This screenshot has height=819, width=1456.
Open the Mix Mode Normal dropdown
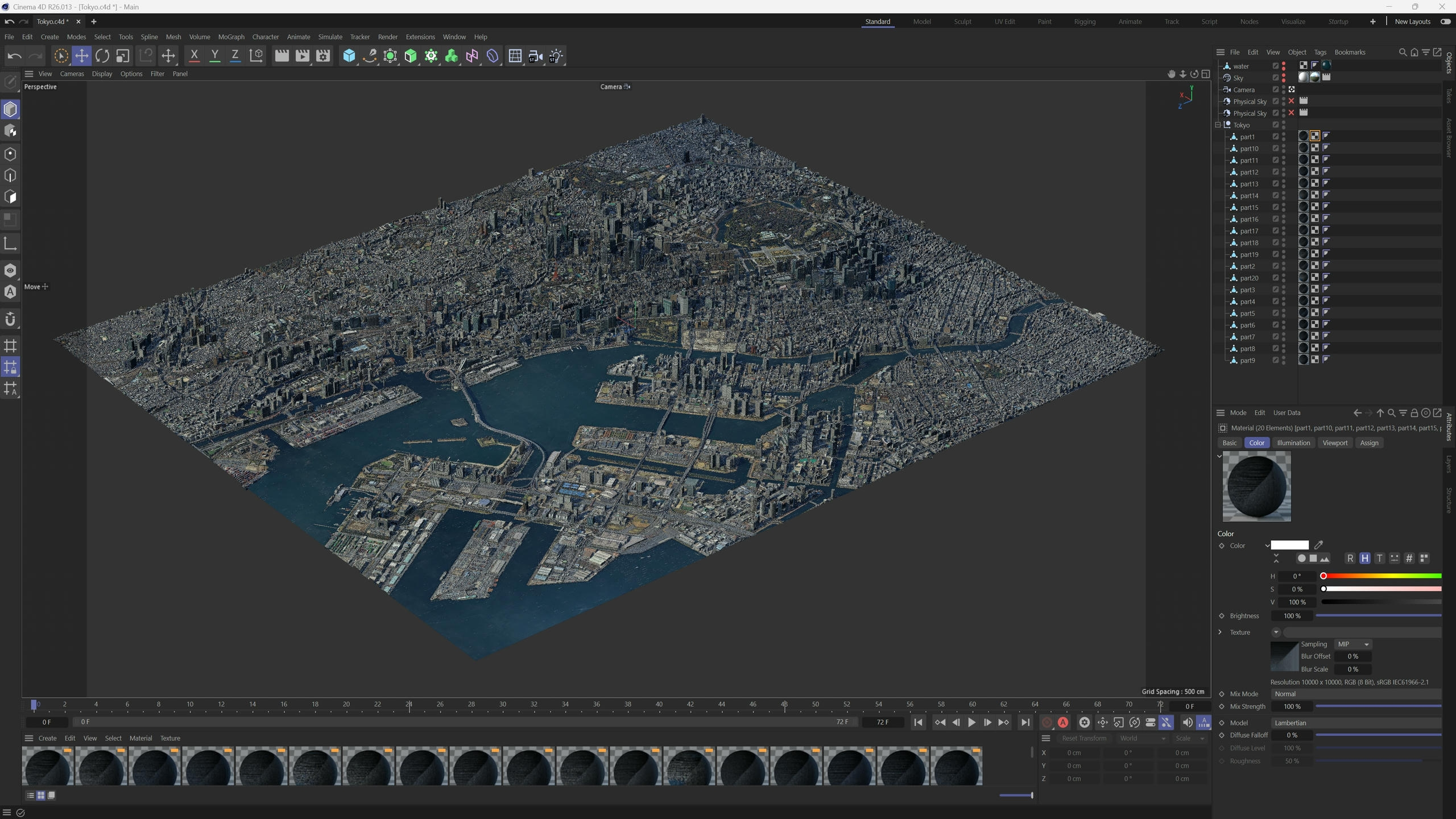coord(1356,694)
